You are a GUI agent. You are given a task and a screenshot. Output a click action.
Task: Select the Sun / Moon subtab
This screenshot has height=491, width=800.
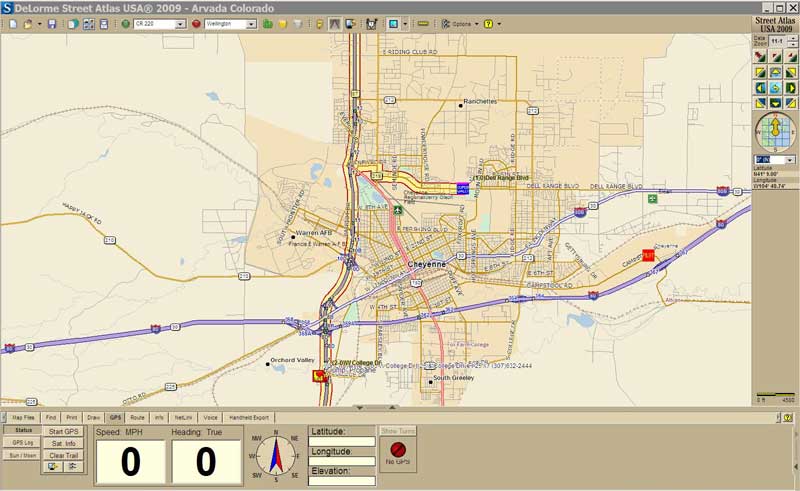tap(22, 455)
